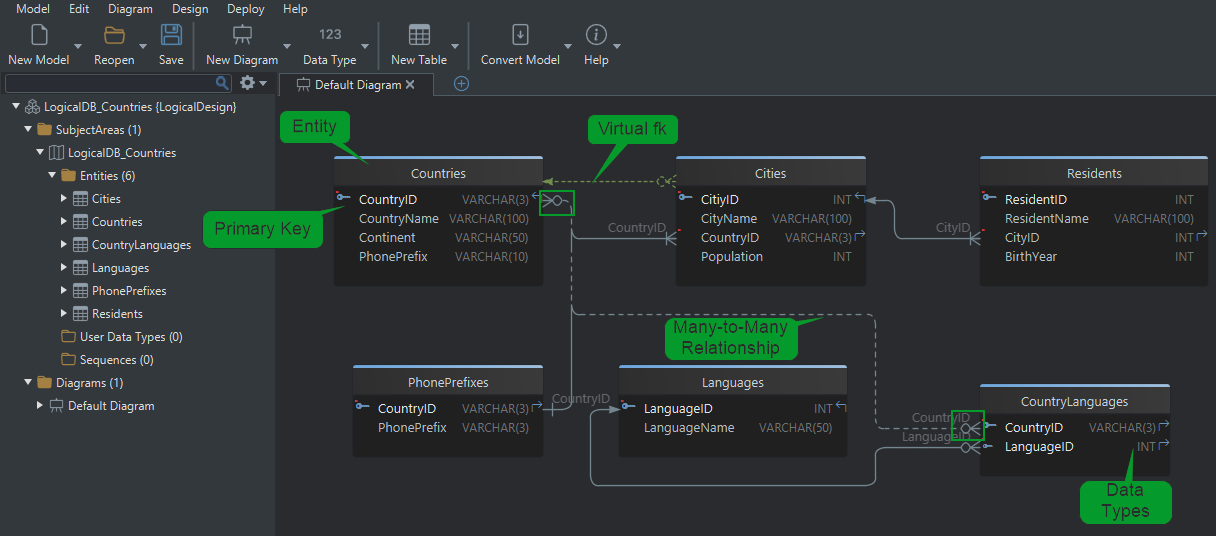This screenshot has width=1216, height=536.
Task: Open the Help menu in menu bar
Action: (x=295, y=9)
